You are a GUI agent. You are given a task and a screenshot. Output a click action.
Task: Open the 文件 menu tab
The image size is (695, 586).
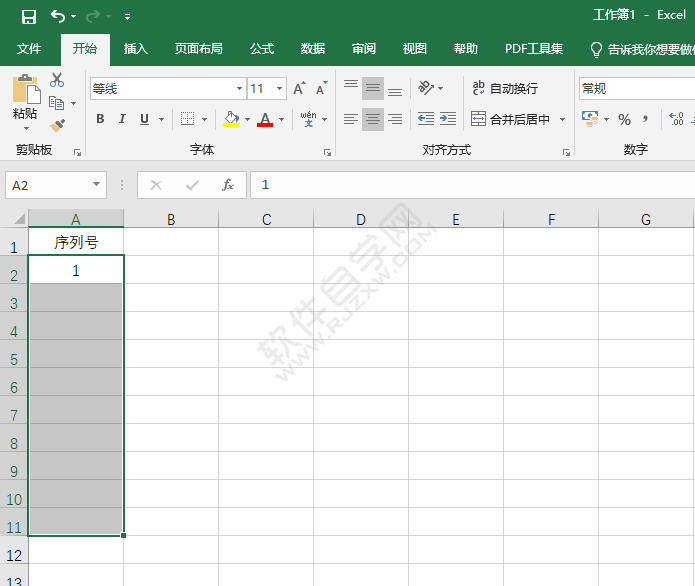coord(29,49)
